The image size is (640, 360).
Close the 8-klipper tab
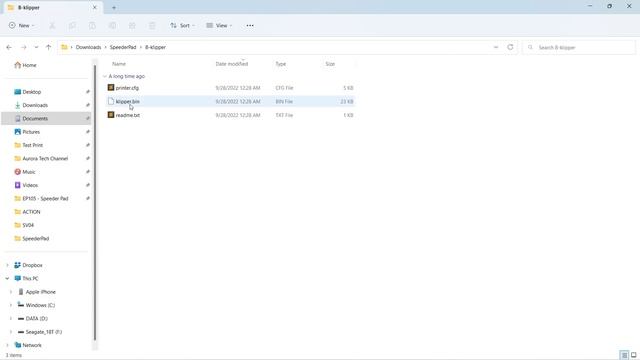click(x=95, y=7)
